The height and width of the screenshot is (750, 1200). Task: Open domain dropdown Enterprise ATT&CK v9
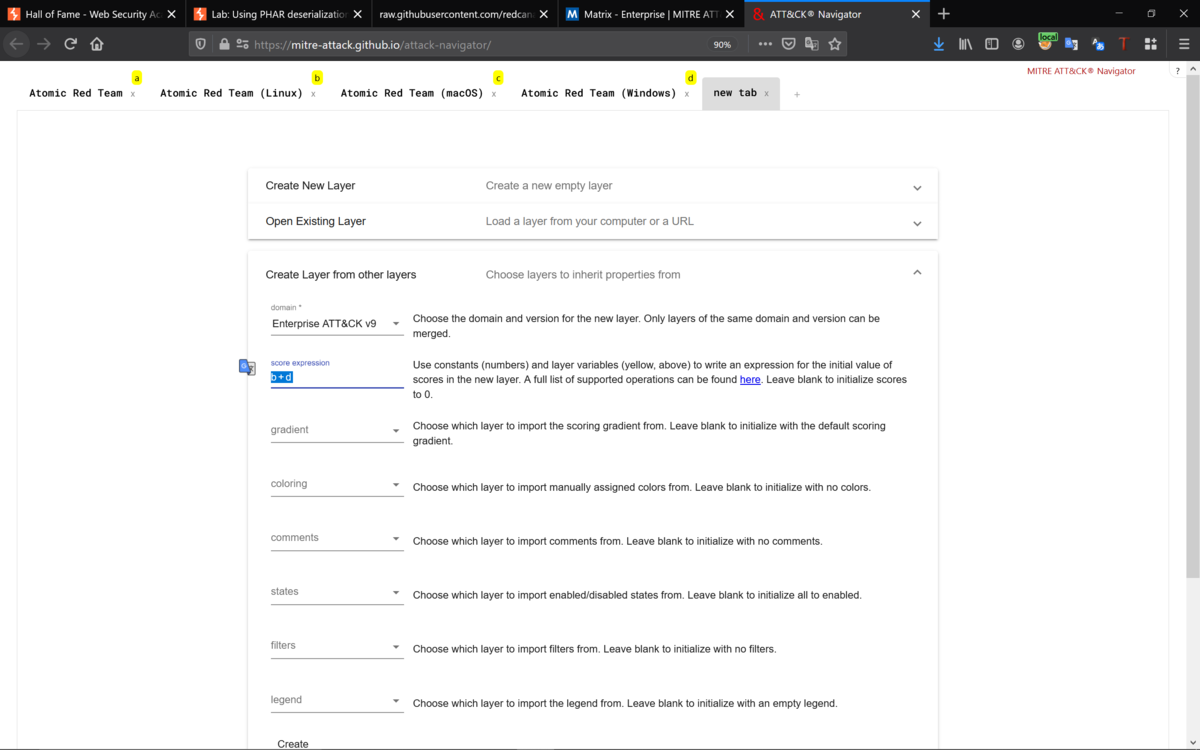click(337, 323)
